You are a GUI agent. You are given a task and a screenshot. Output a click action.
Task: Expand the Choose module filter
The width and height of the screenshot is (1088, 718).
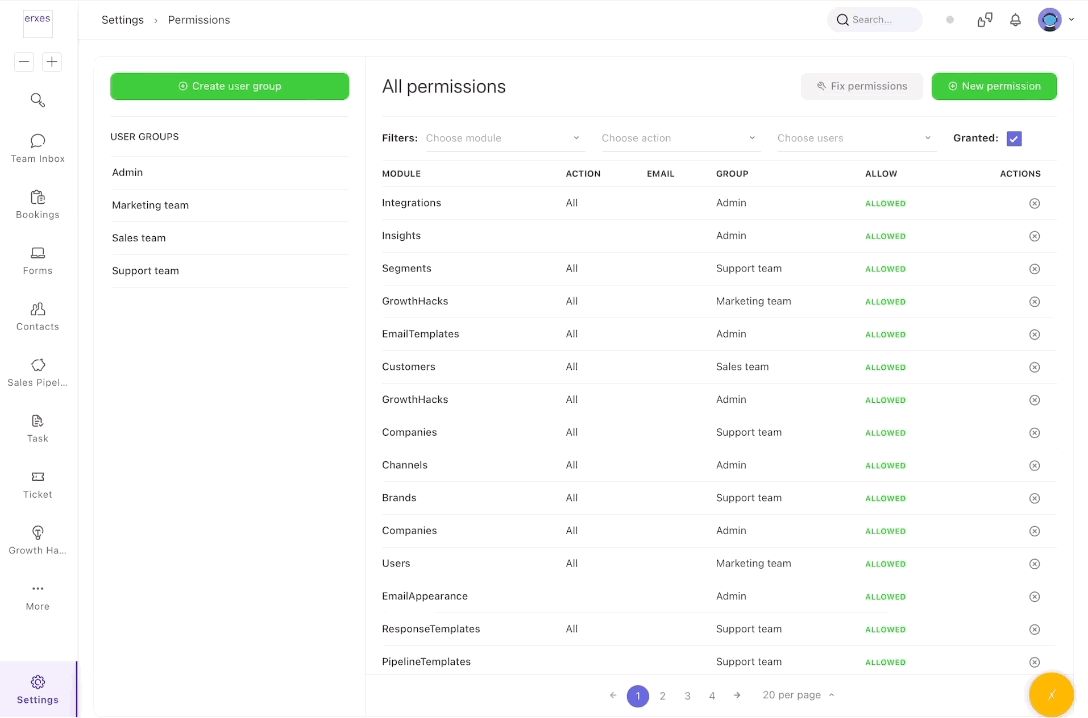503,138
